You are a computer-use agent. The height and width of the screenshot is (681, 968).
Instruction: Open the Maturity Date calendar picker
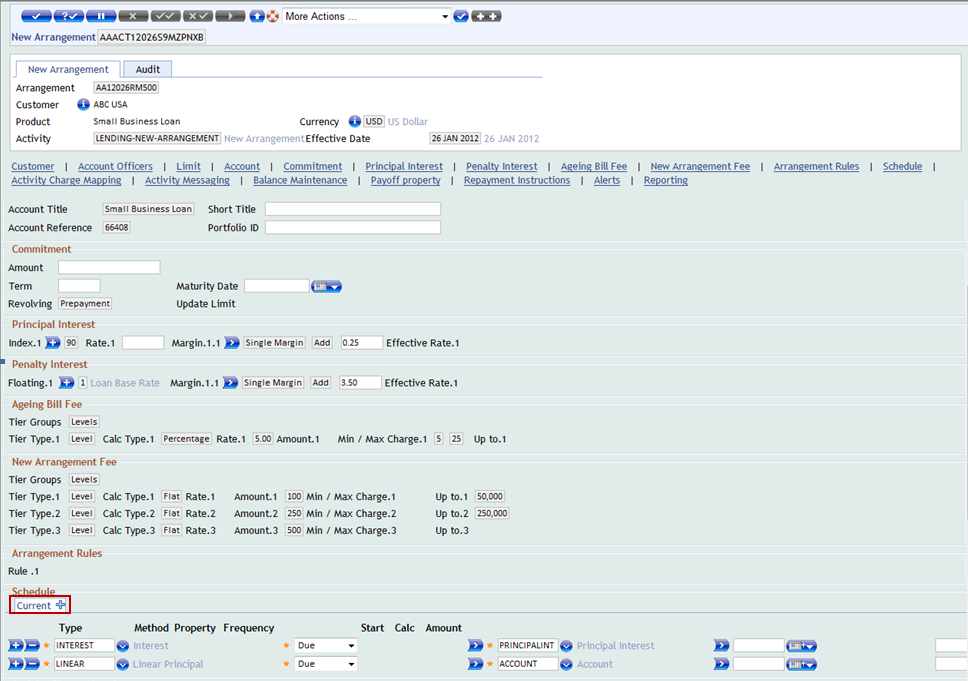coord(326,286)
